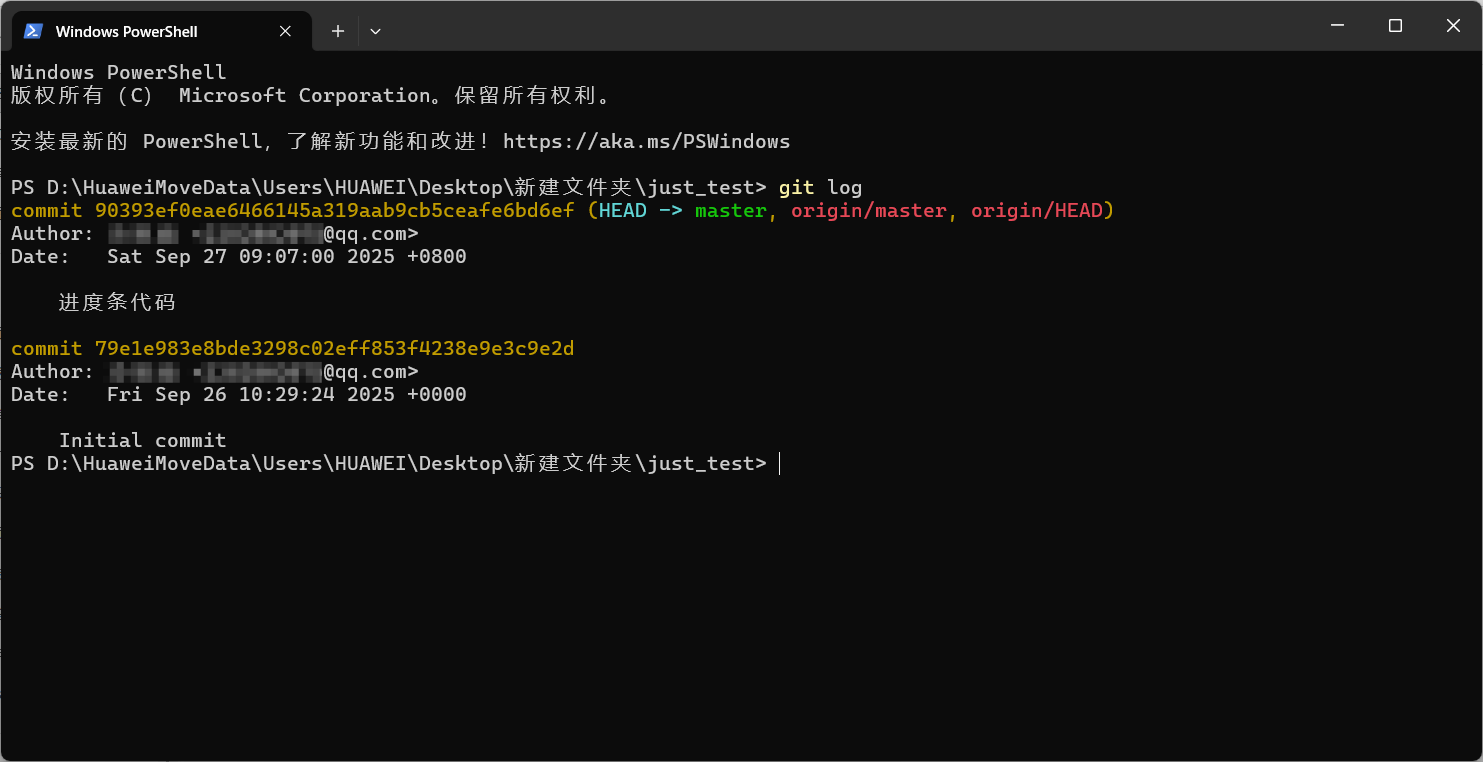Click the 'git log' command text
The width and height of the screenshot is (1483, 762).
coord(820,188)
